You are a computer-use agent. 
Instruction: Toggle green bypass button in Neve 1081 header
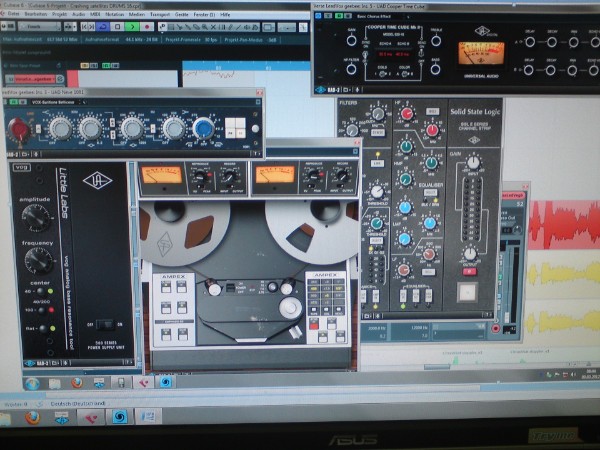[x=14, y=102]
